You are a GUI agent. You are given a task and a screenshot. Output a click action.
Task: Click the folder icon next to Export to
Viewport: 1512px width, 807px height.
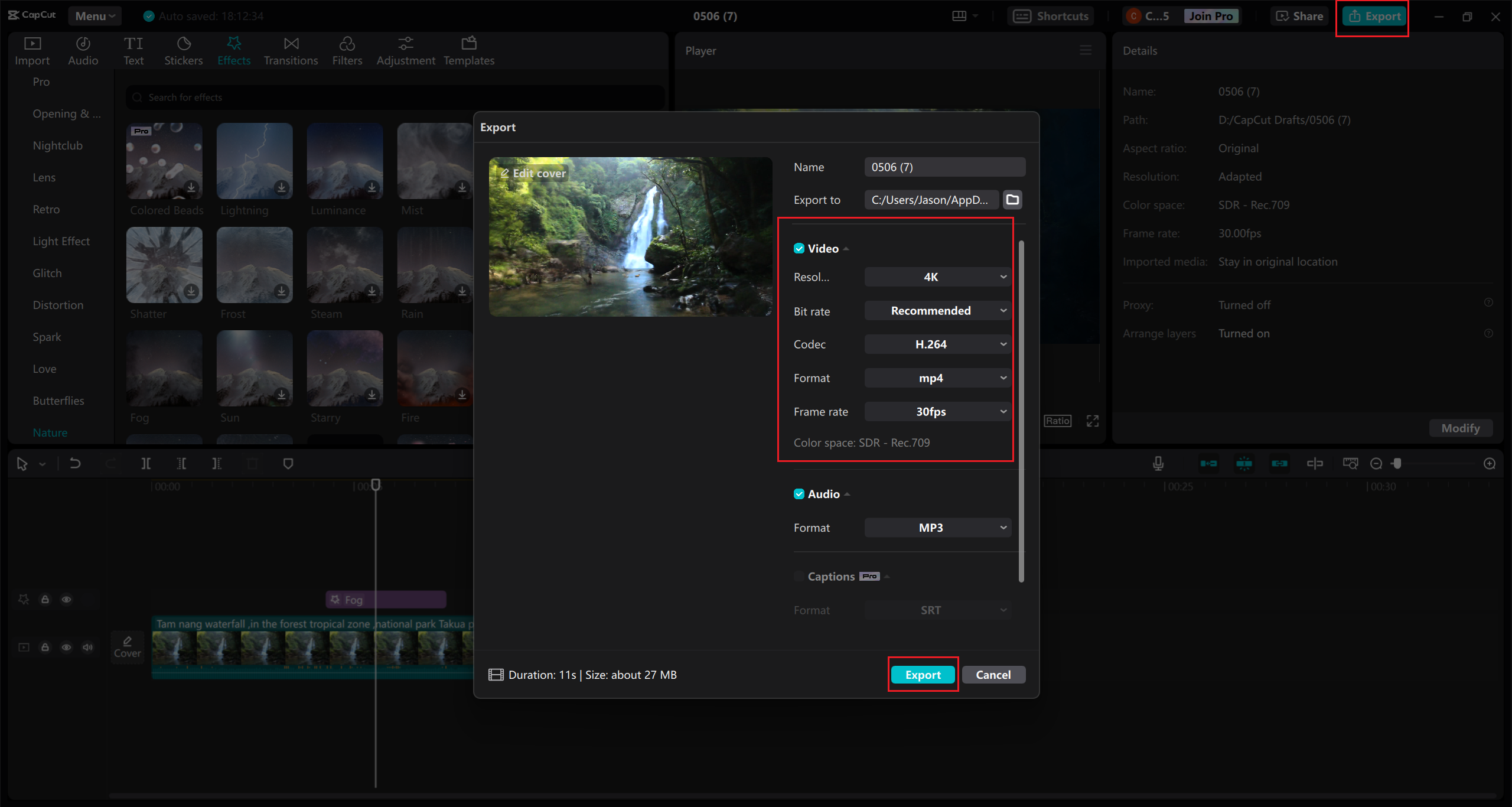pos(1012,200)
